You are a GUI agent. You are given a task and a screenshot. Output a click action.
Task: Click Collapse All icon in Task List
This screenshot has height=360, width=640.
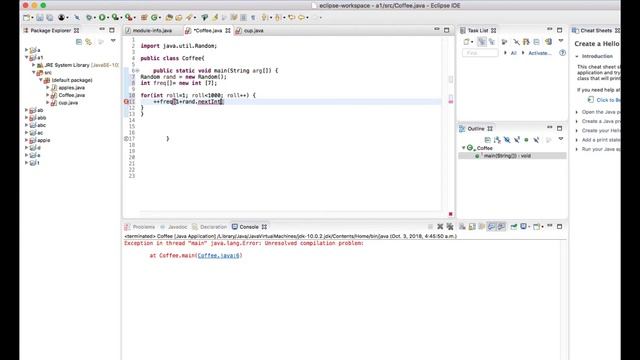(537, 42)
